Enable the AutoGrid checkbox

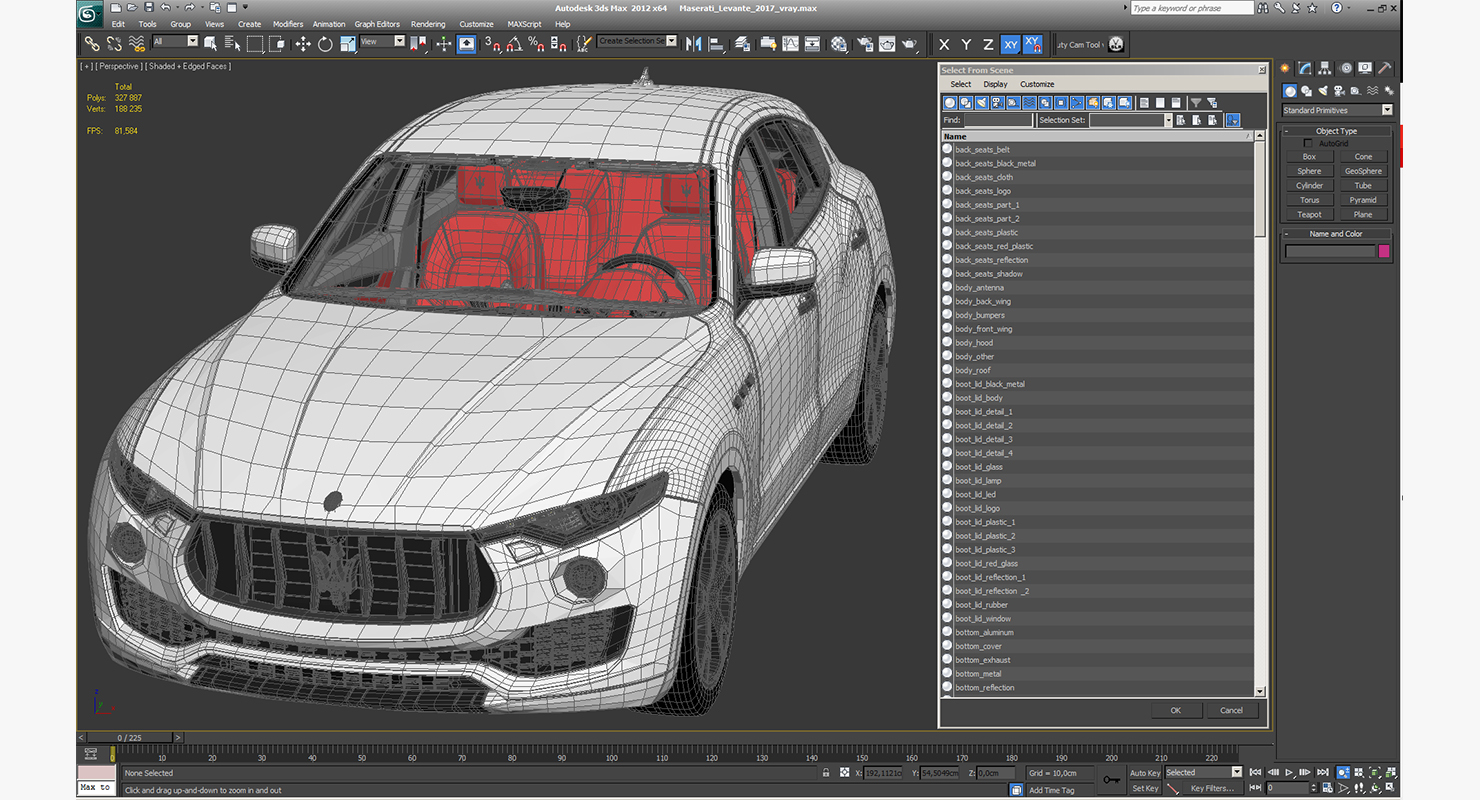coord(1308,143)
